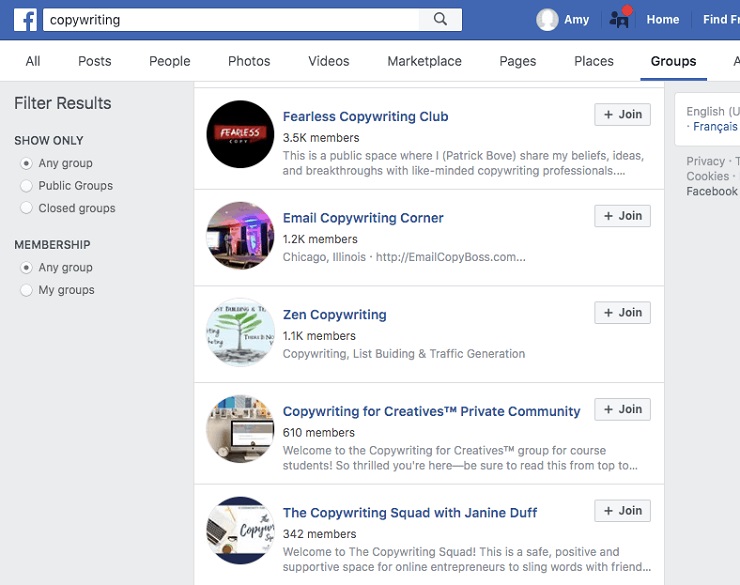Screen dimensions: 740x585
Task: Join Copywriting for Creatives Private Community
Action: click(622, 410)
